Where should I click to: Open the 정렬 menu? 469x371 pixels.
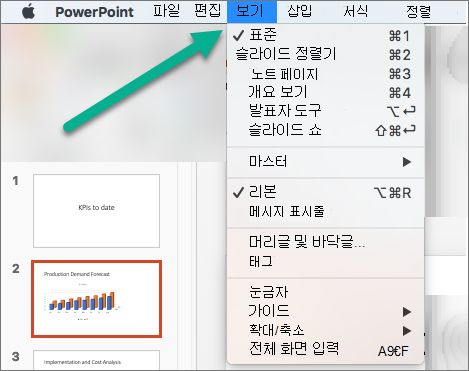point(418,11)
